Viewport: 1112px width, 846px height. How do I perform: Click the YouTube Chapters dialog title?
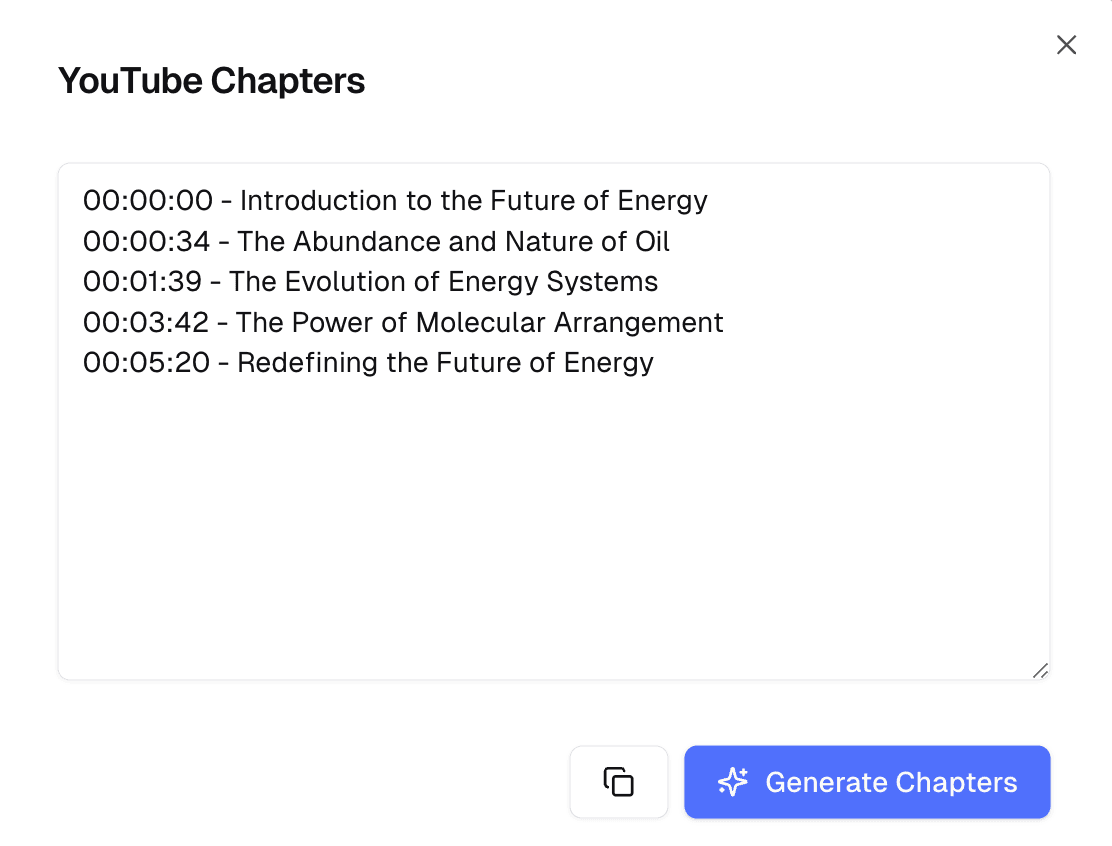tap(212, 80)
